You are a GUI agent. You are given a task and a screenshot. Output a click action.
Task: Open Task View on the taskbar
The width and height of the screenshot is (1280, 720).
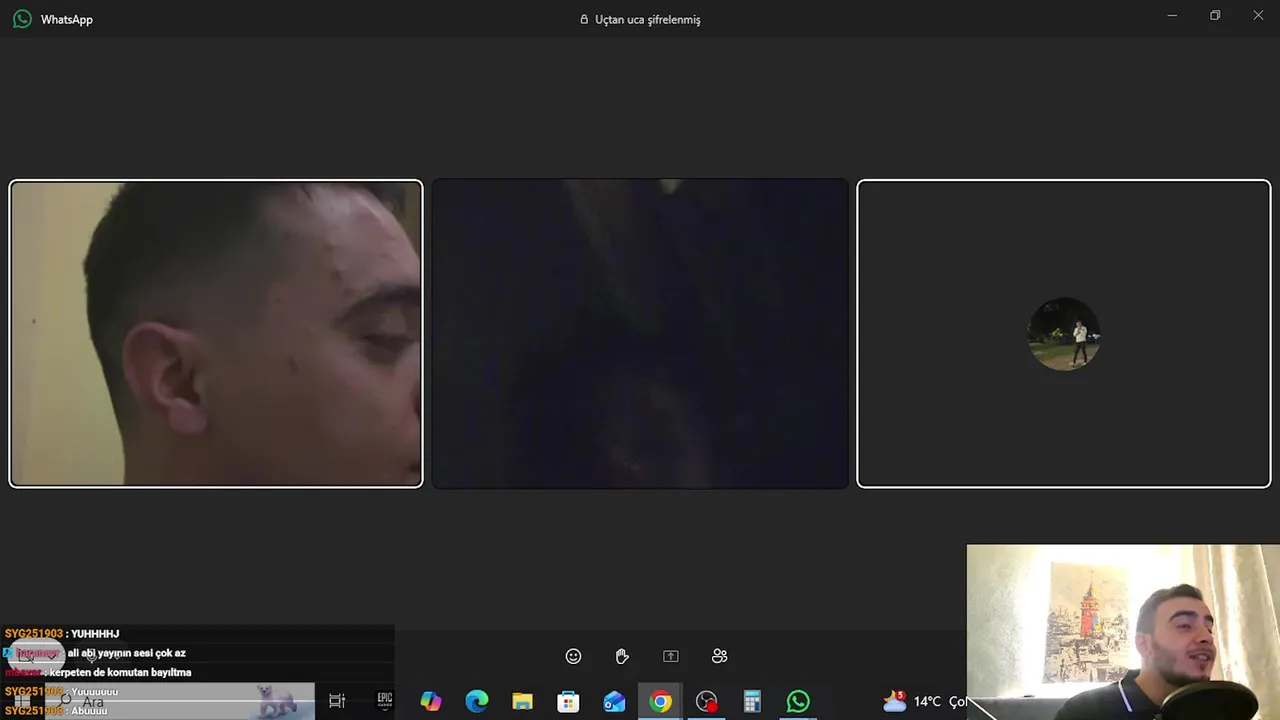(337, 701)
